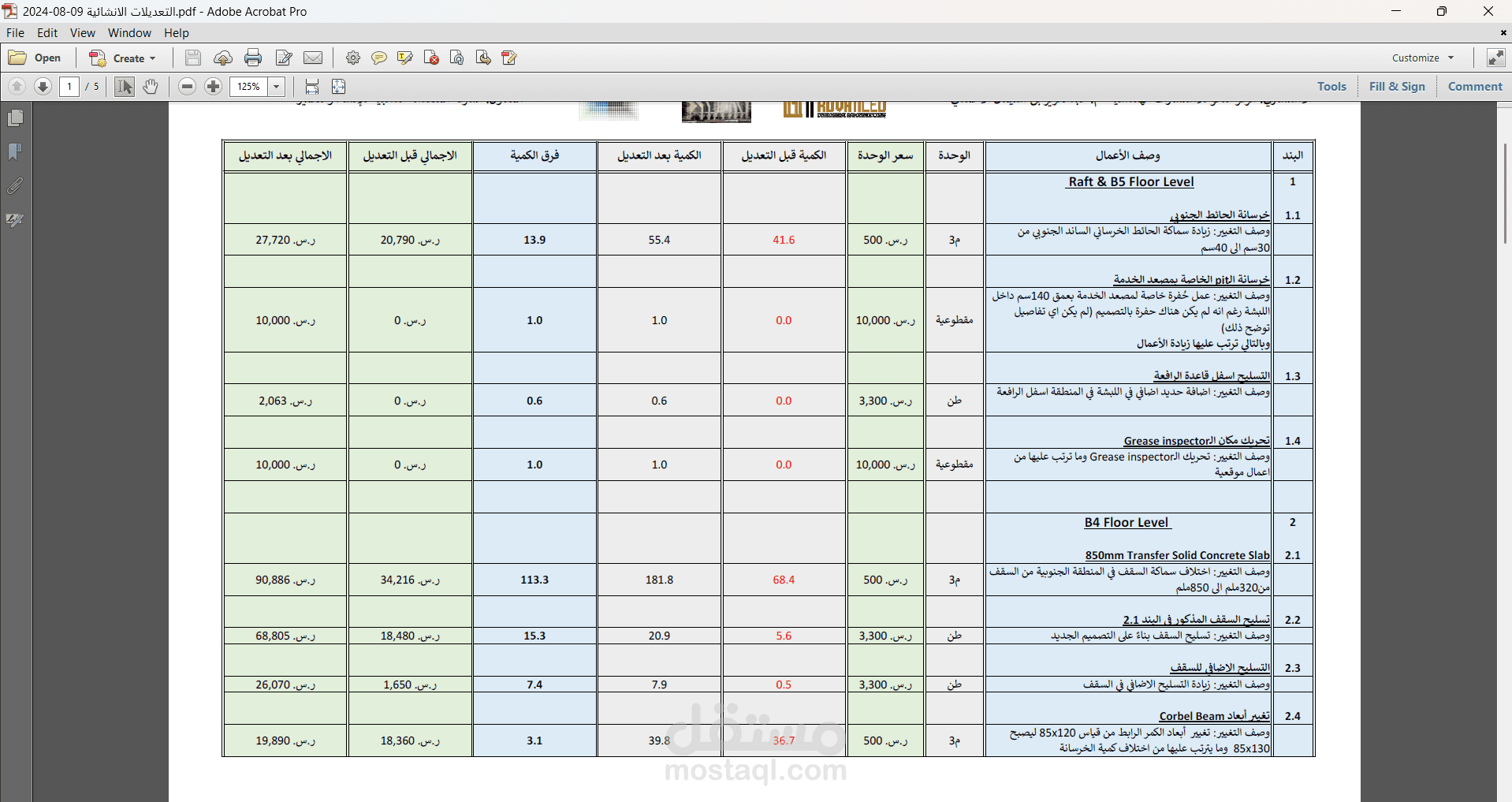Open the Help menu

click(177, 33)
